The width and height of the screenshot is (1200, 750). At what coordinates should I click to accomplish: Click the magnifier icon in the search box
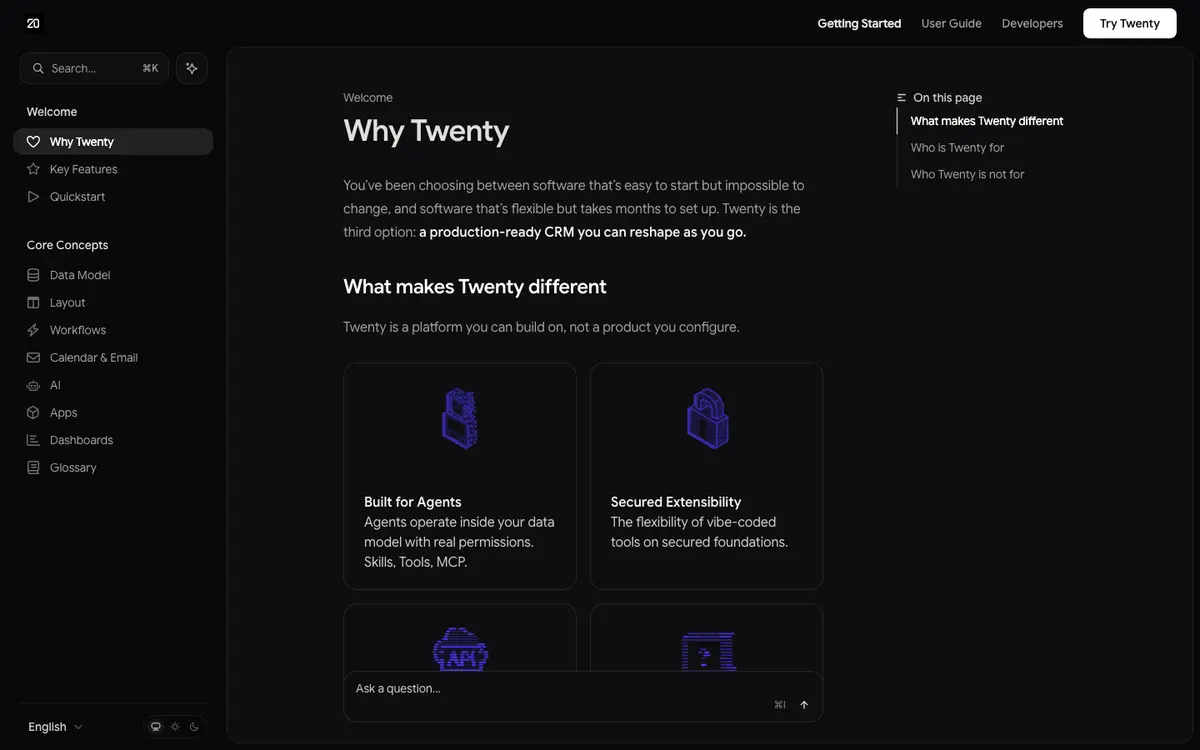tap(38, 68)
